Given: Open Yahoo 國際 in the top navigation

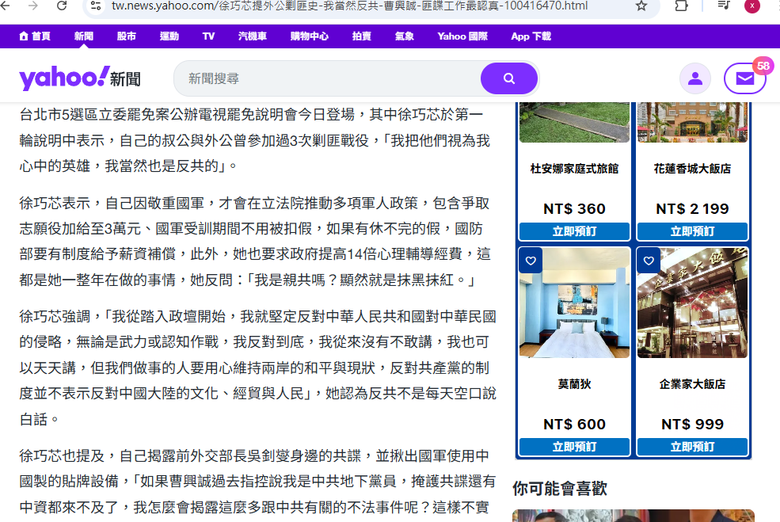Looking at the screenshot, I should pyautogui.click(x=463, y=36).
